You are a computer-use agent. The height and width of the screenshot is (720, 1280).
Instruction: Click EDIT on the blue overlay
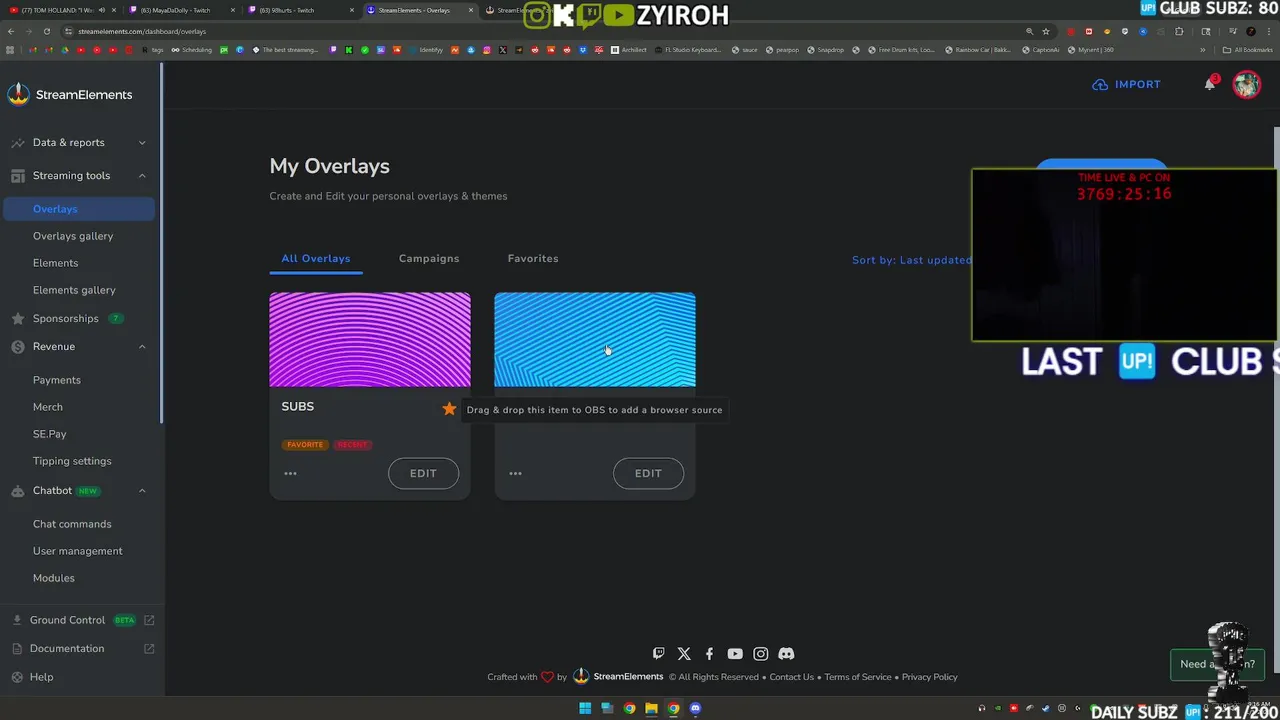click(x=648, y=473)
